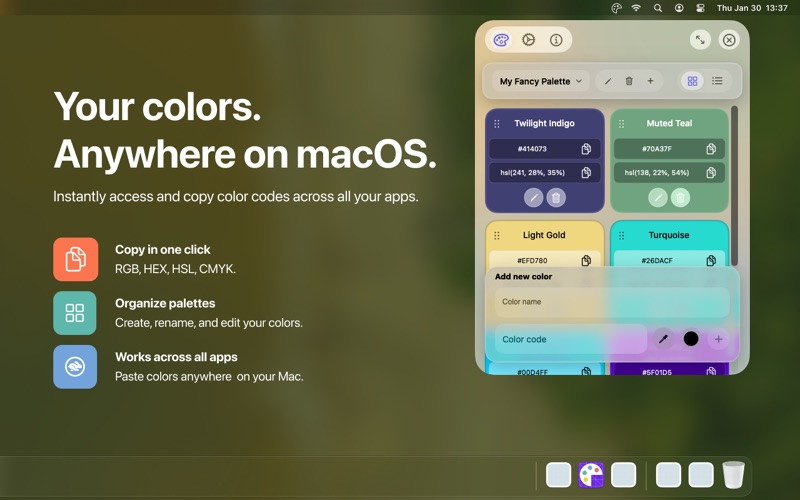Open the My Fancy Palette dropdown
This screenshot has height=500, width=800.
(541, 81)
